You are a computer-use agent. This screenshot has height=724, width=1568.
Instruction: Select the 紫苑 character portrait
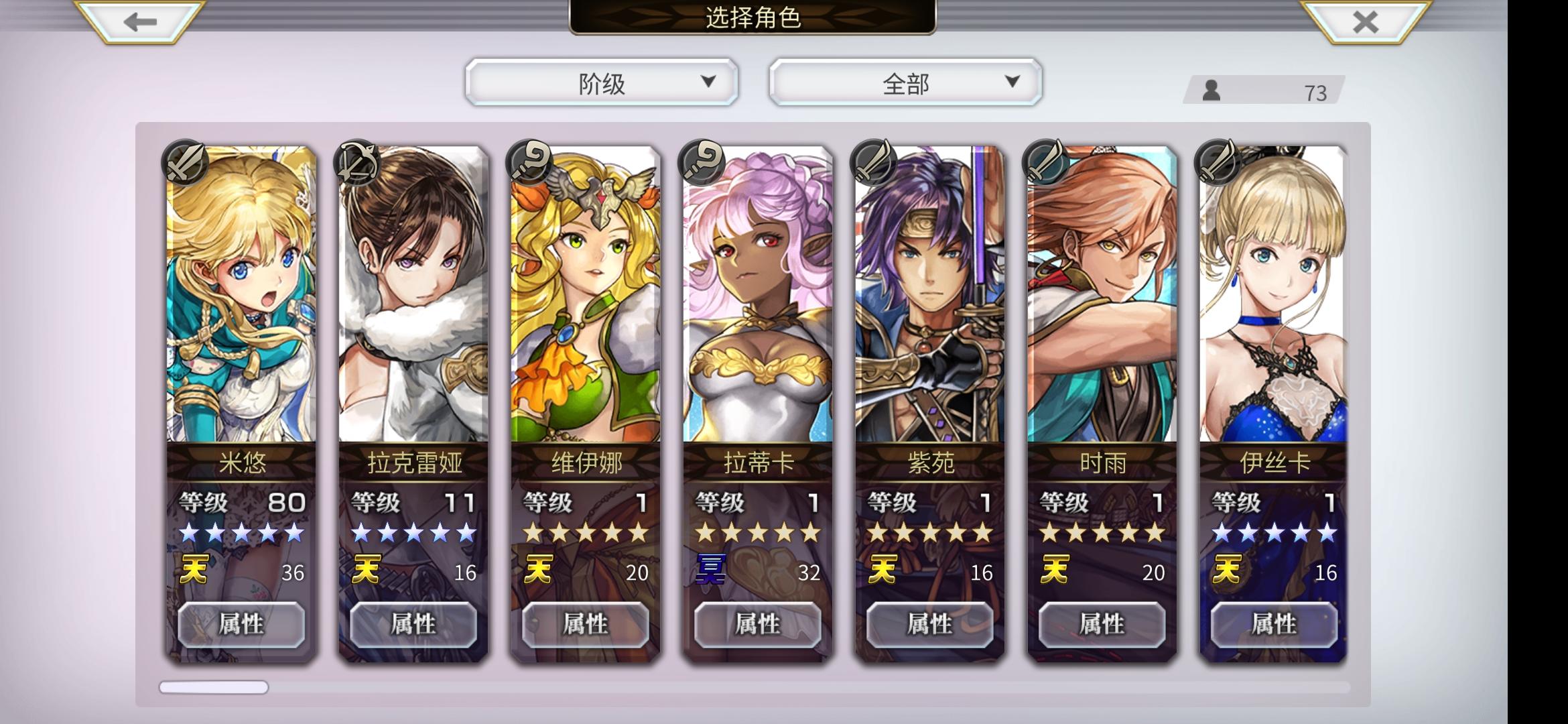[930, 295]
